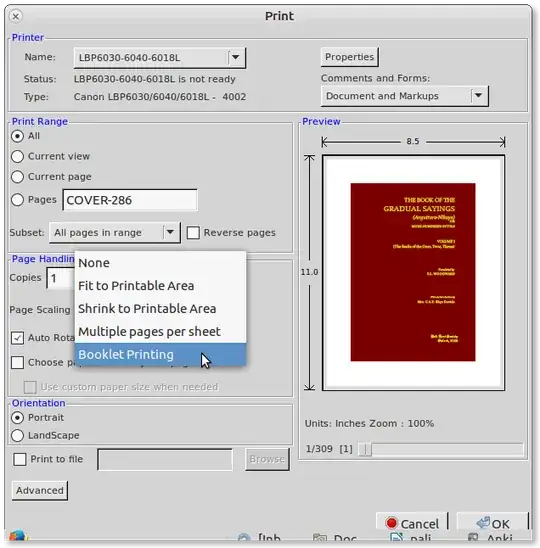
Task: Select LandScape orientation
Action: tap(17, 435)
